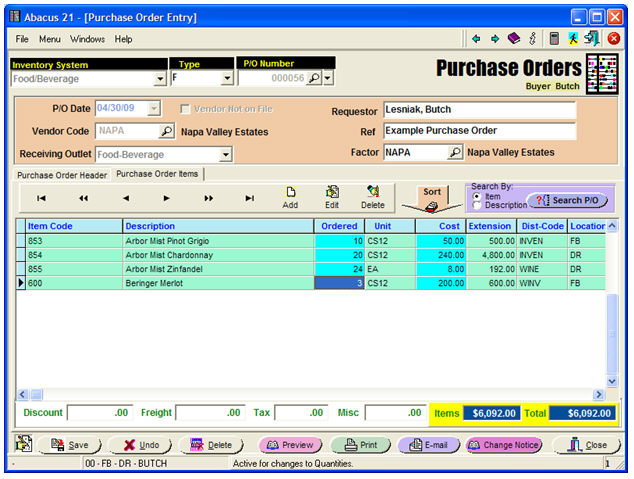The height and width of the screenshot is (479, 634).
Task: Toggle Vendor Not on File checkbox
Action: [x=185, y=109]
